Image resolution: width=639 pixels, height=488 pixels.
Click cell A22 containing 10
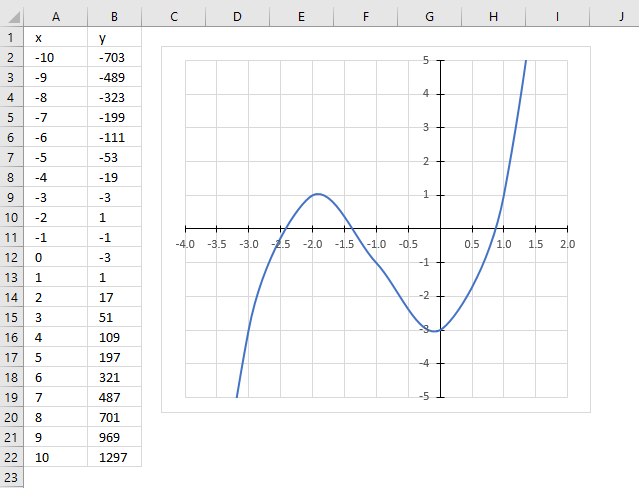[56, 457]
